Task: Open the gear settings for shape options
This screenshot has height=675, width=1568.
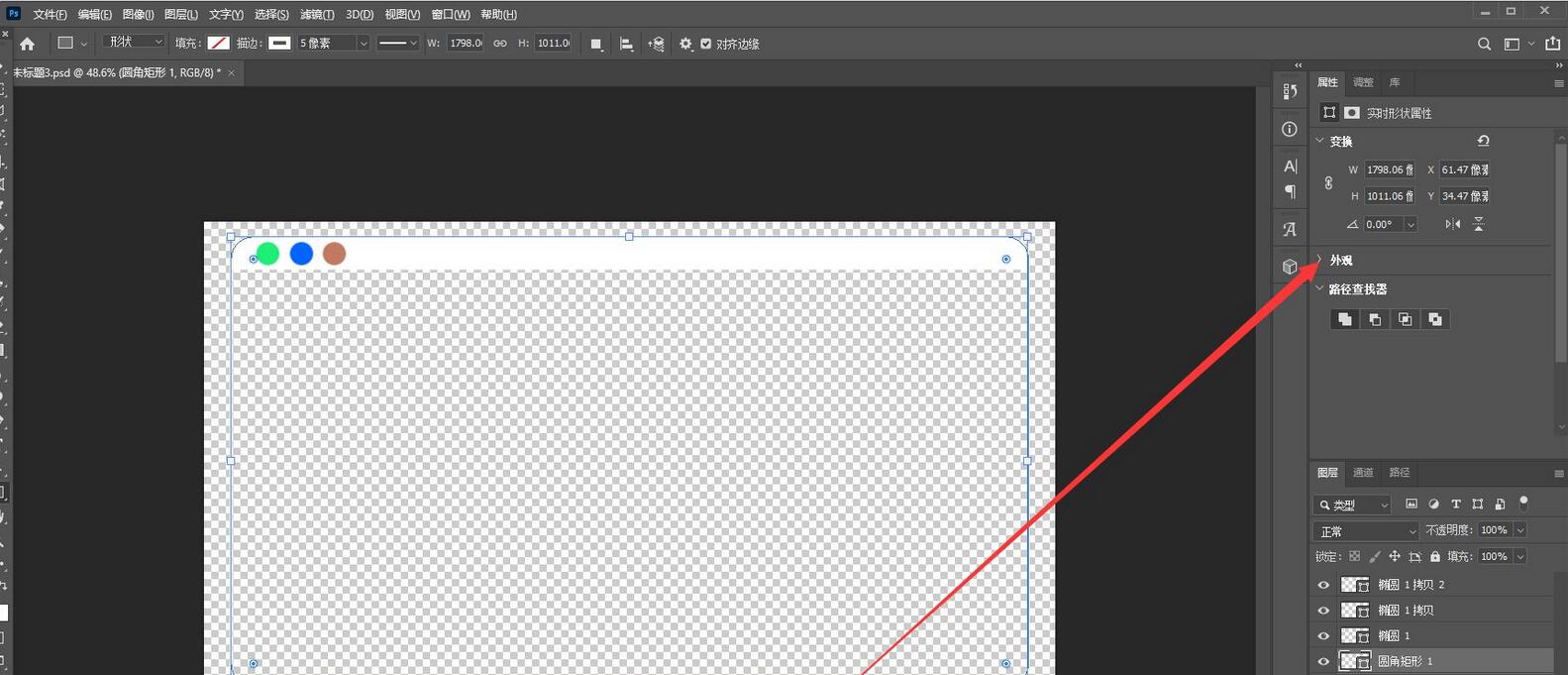Action: click(x=685, y=44)
